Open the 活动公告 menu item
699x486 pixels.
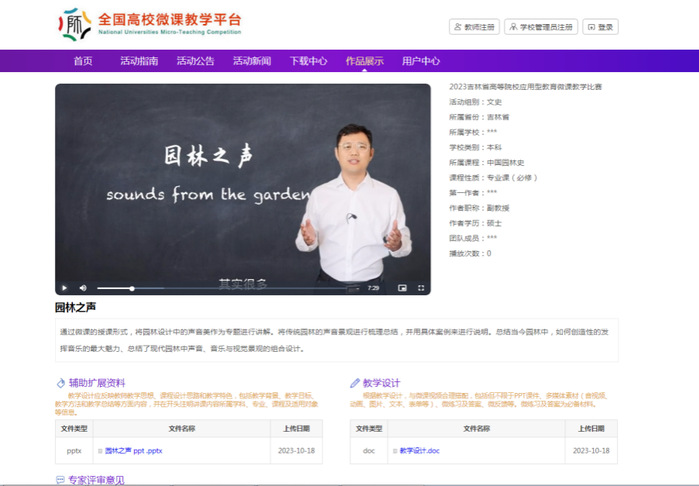195,61
